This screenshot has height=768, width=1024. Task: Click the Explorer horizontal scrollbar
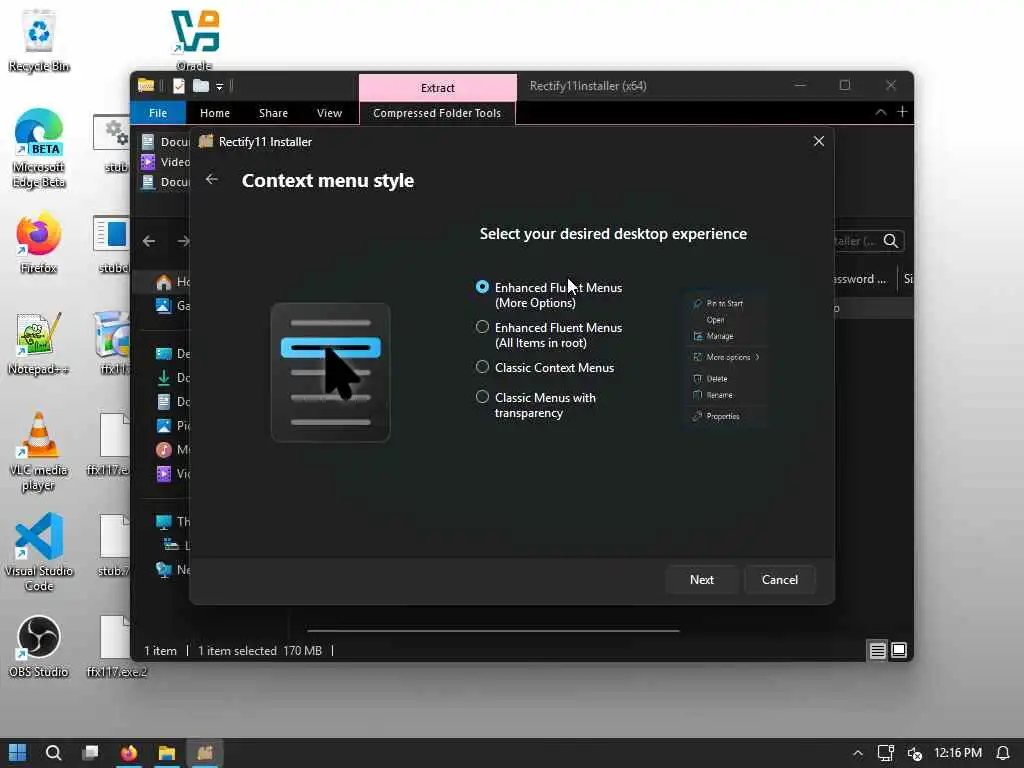coord(493,631)
